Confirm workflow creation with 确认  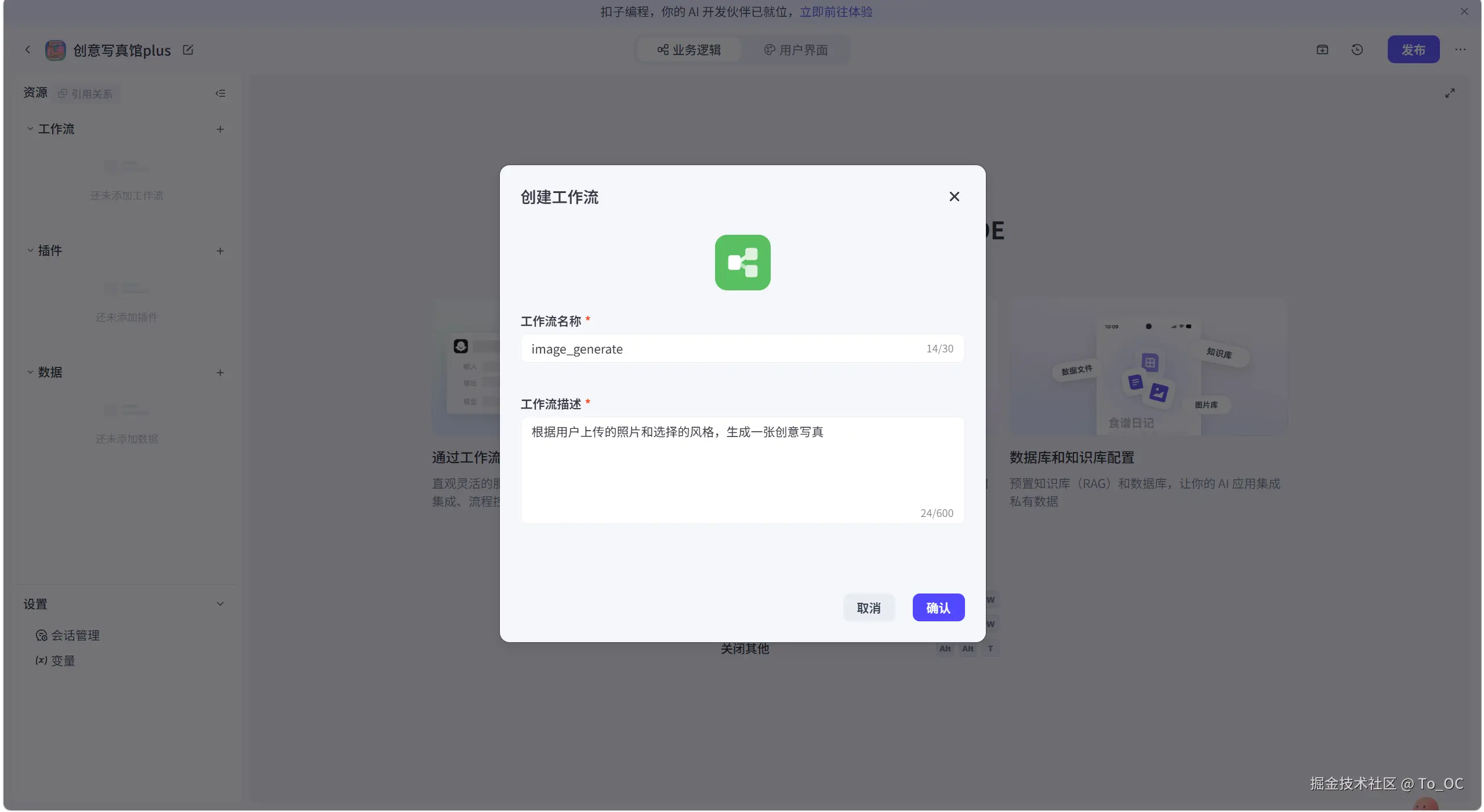coord(938,607)
